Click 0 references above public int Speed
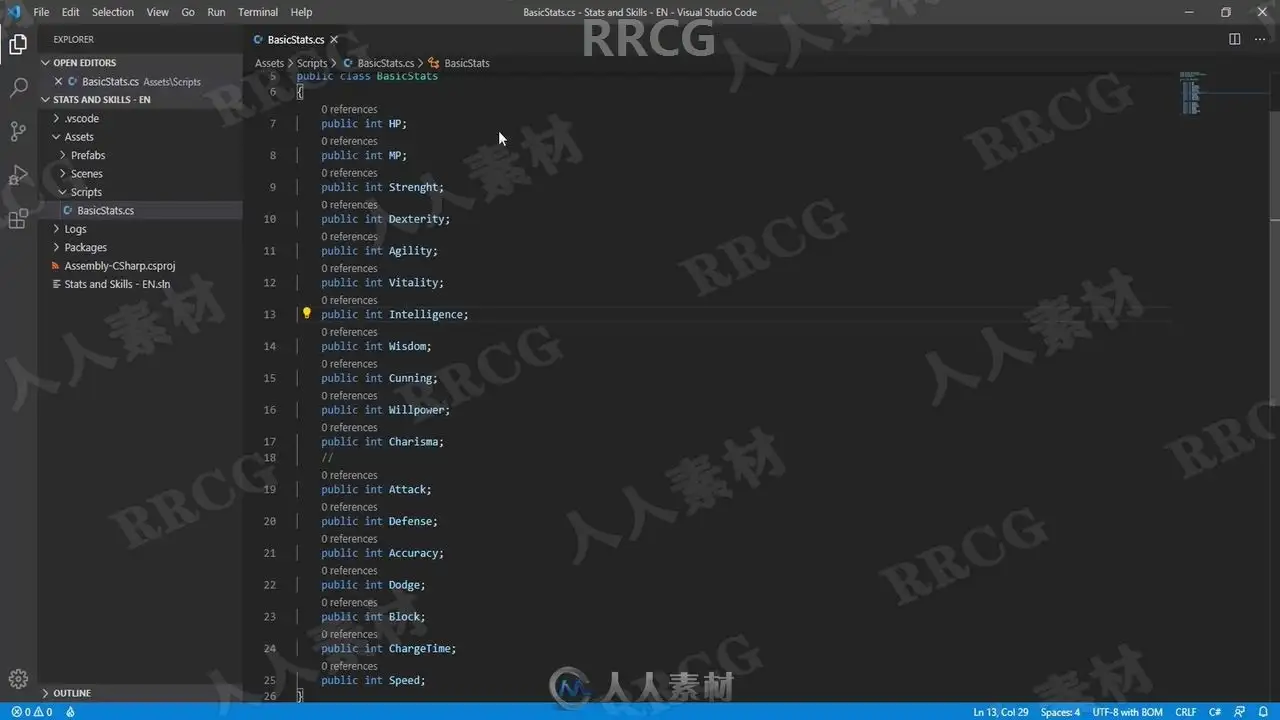 tap(349, 666)
